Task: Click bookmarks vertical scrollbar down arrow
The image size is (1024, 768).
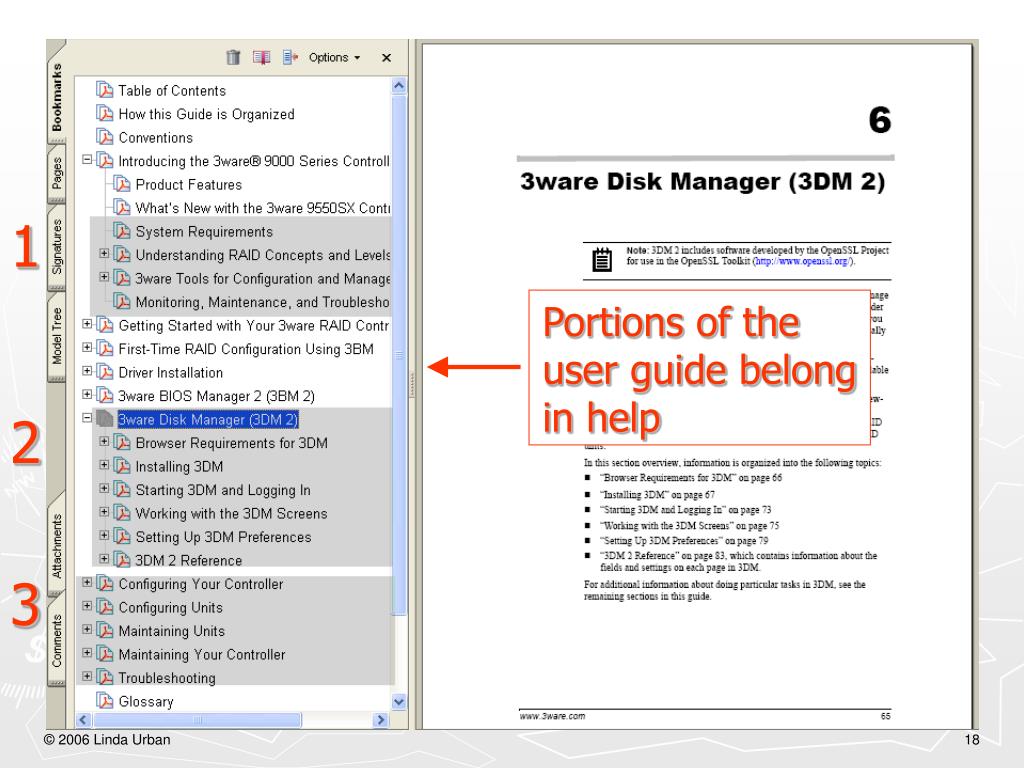Action: coord(399,702)
